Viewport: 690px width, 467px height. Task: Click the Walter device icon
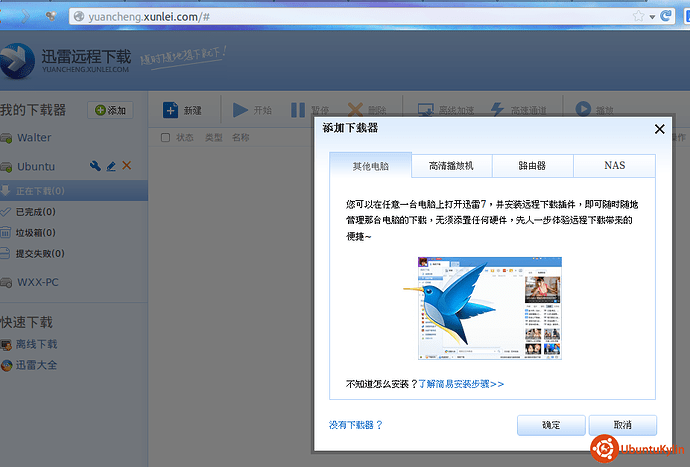click(6, 139)
